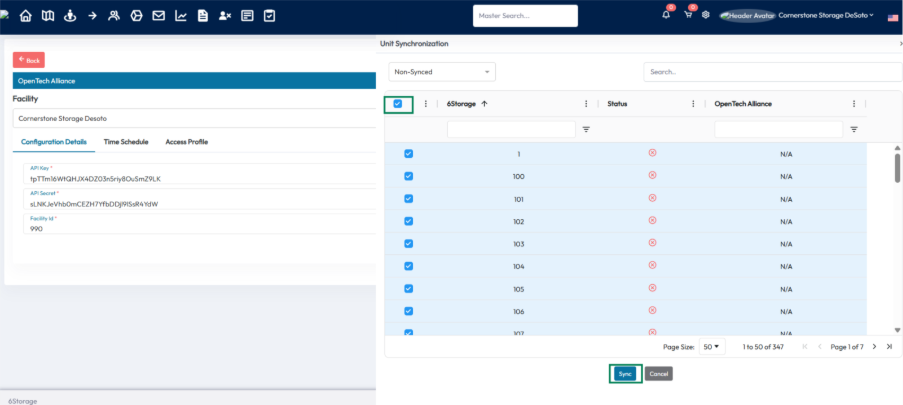
Task: Expand Cornerstone Storage DeSoto account menu
Action: coord(825,15)
